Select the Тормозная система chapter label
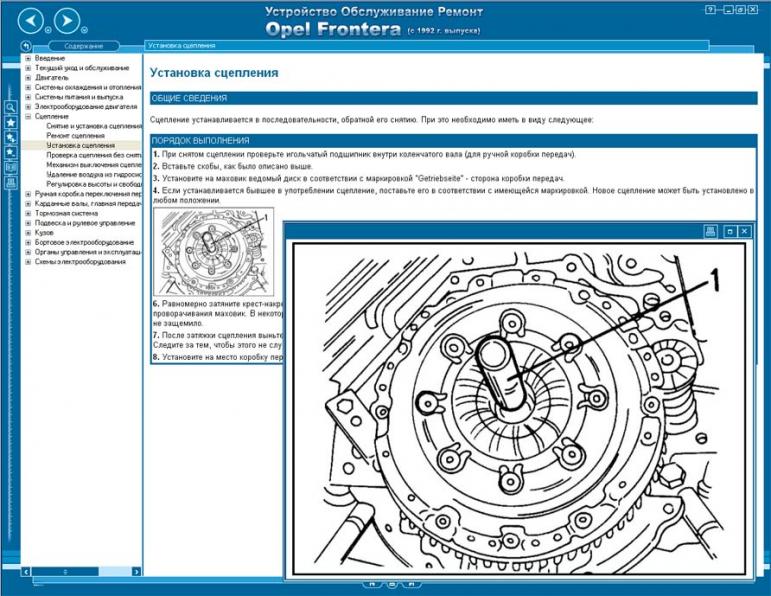The height and width of the screenshot is (596, 771). [66, 213]
